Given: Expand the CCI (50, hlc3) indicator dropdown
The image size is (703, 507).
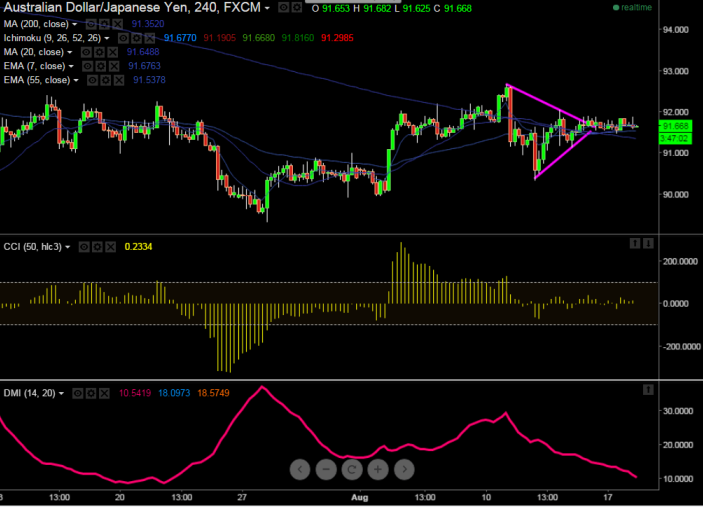Looking at the screenshot, I should [68, 247].
